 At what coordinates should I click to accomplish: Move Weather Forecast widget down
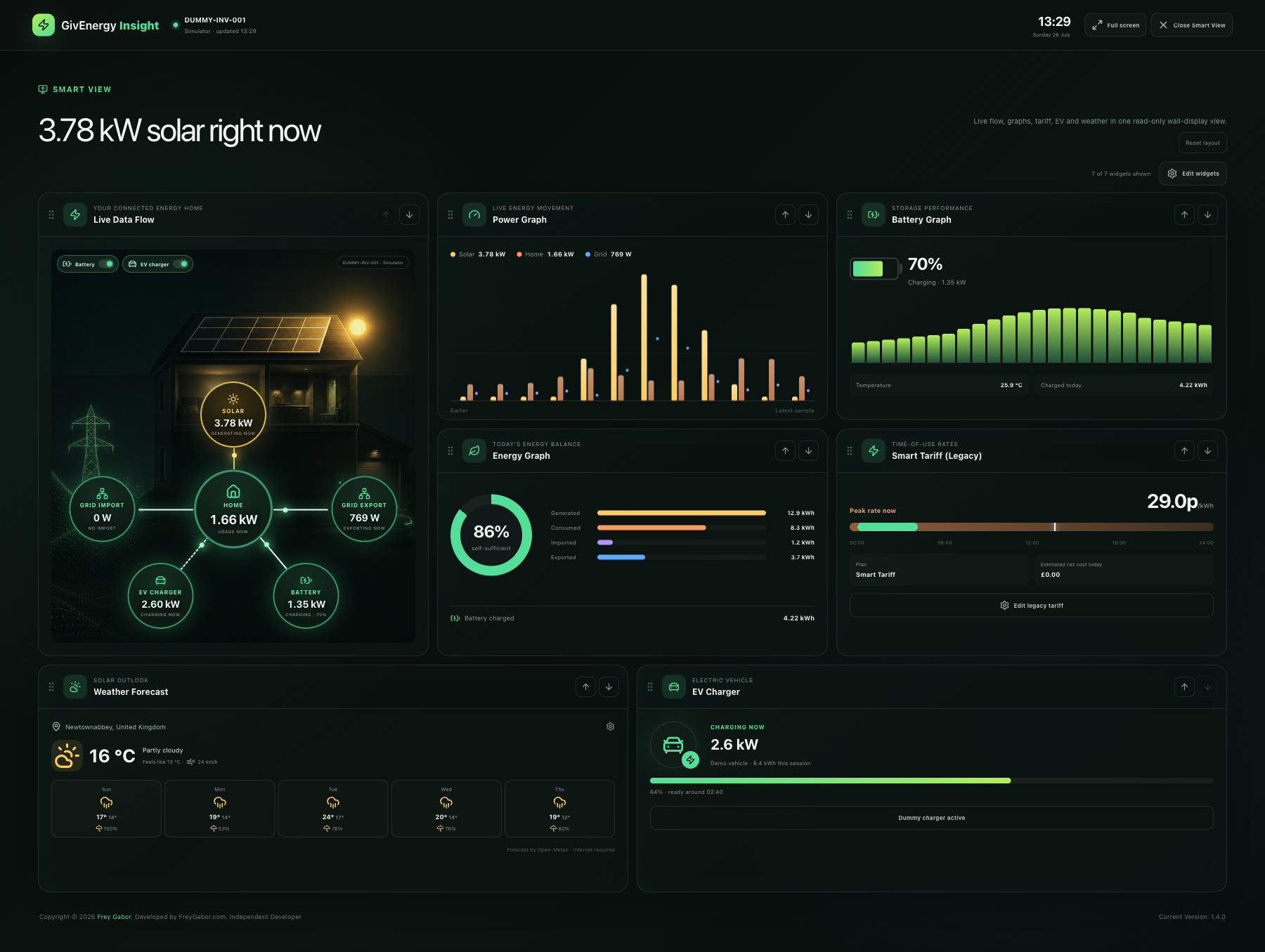click(x=609, y=687)
